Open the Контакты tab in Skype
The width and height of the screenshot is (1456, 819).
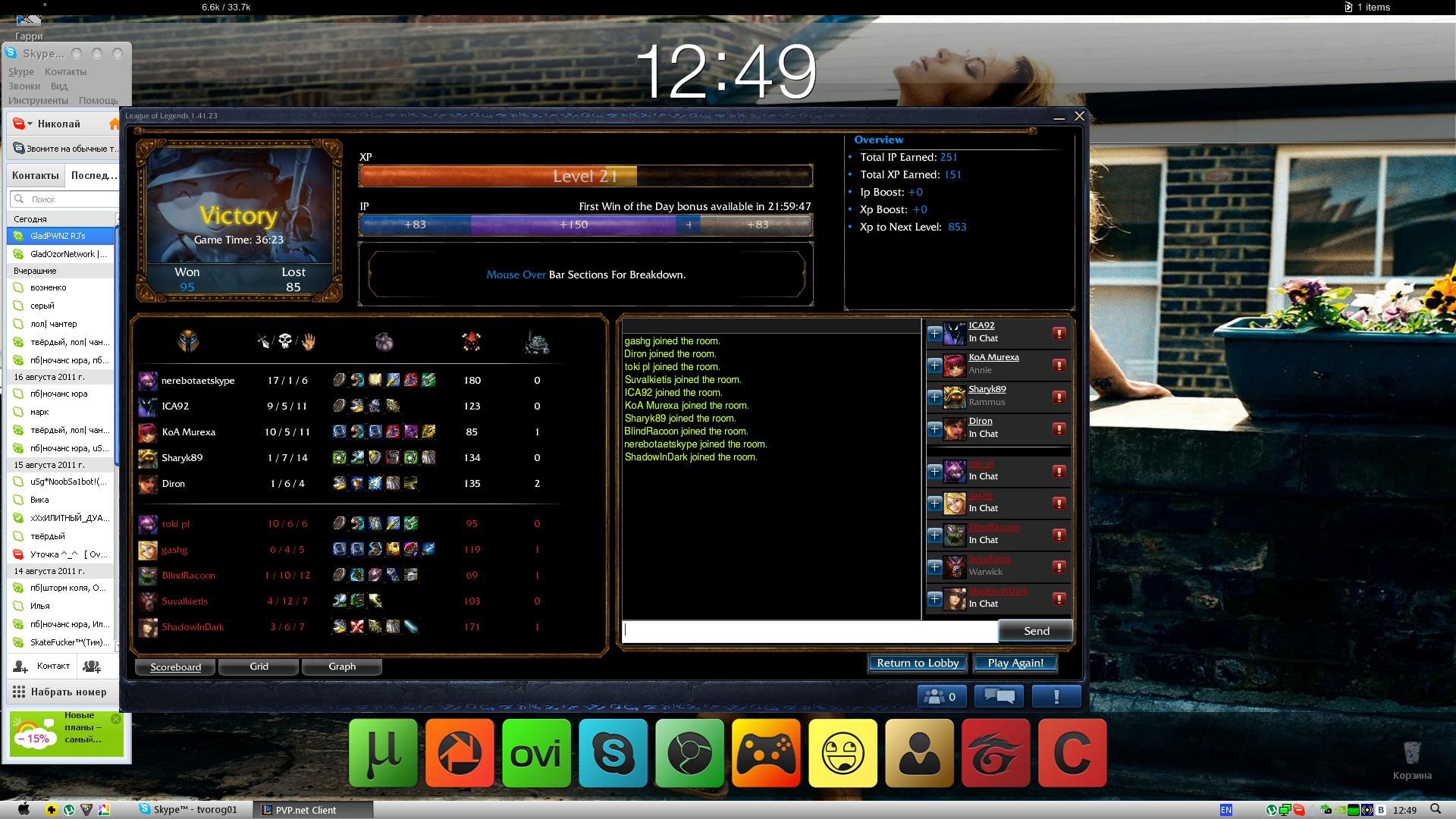[35, 175]
